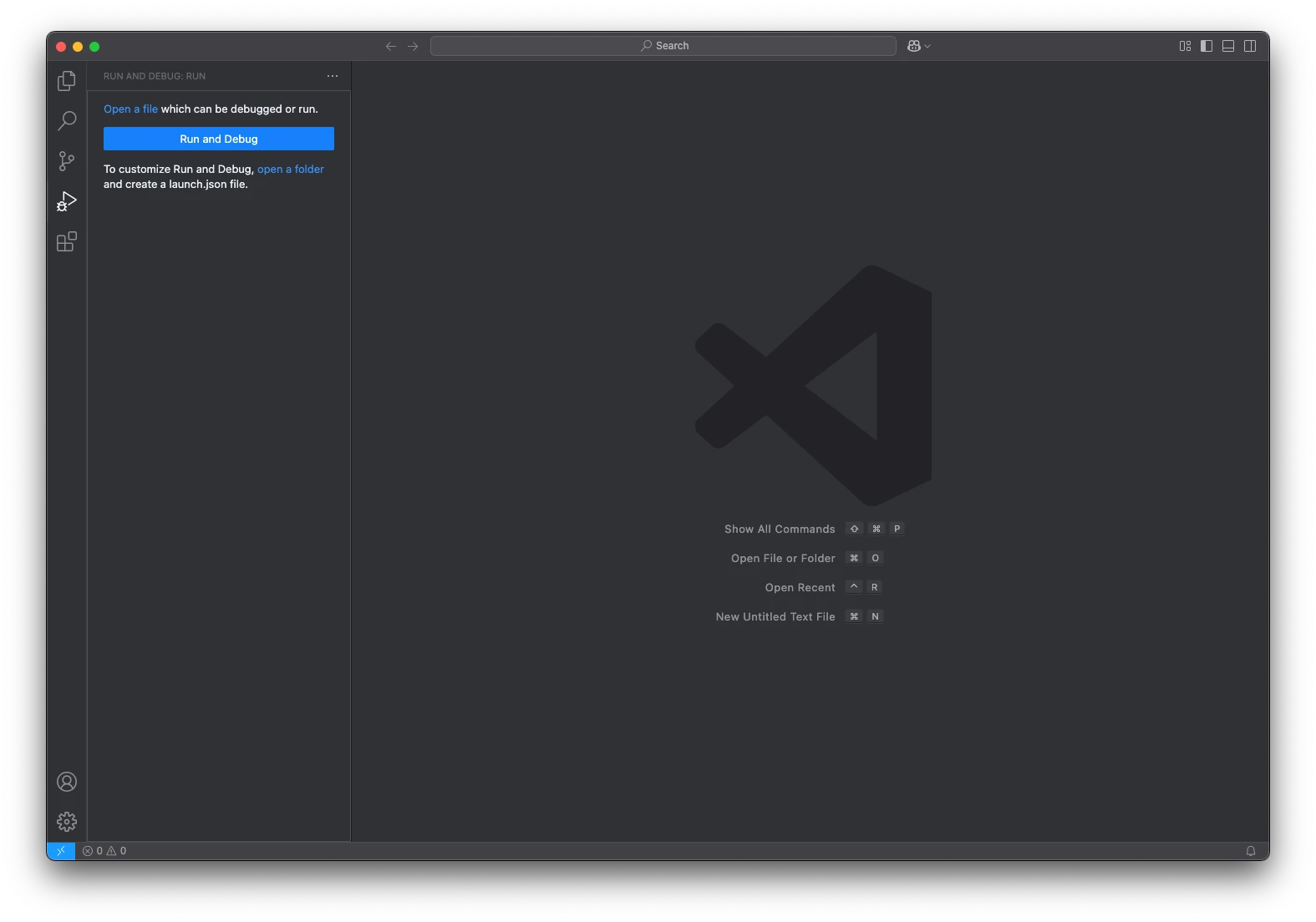Open the Accounts menu icon
This screenshot has width=1316, height=922.
(67, 782)
